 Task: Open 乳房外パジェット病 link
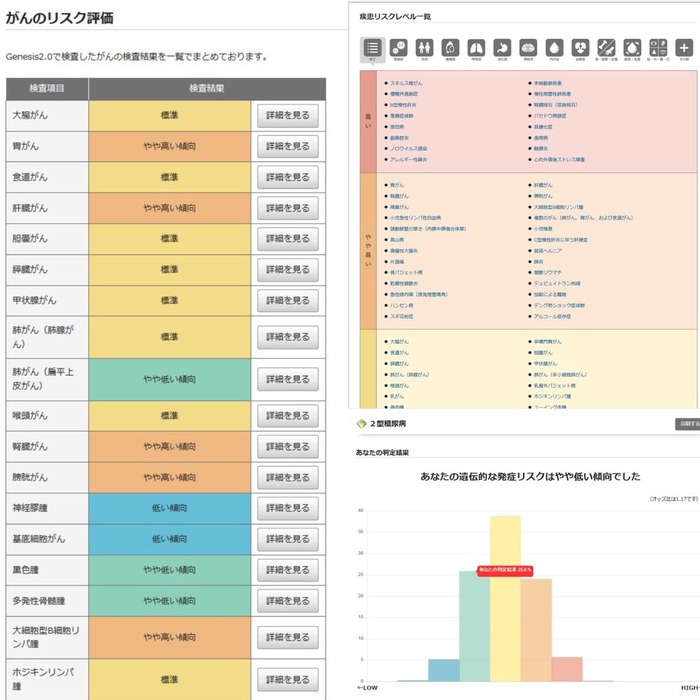point(554,385)
